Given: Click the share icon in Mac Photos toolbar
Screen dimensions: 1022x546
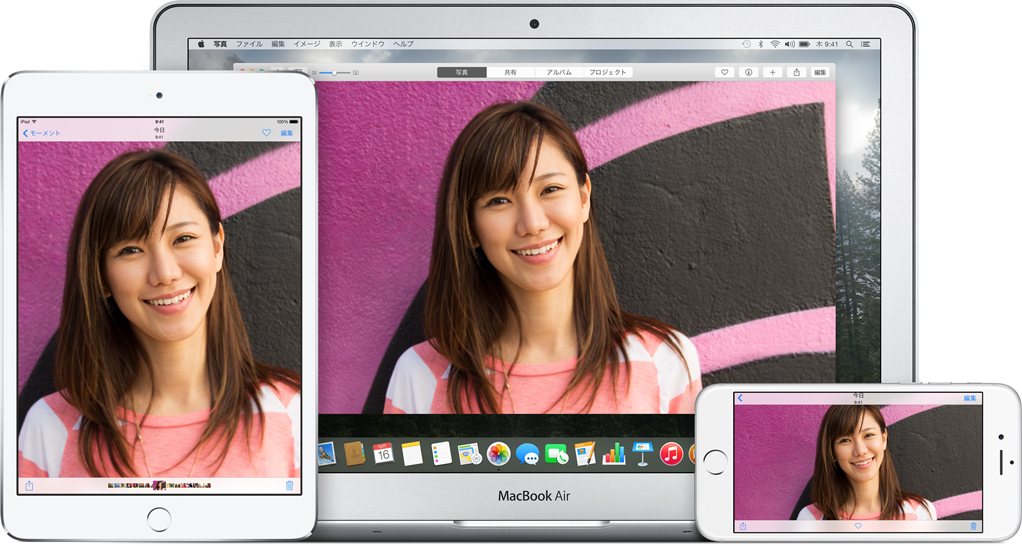Looking at the screenshot, I should tap(797, 73).
